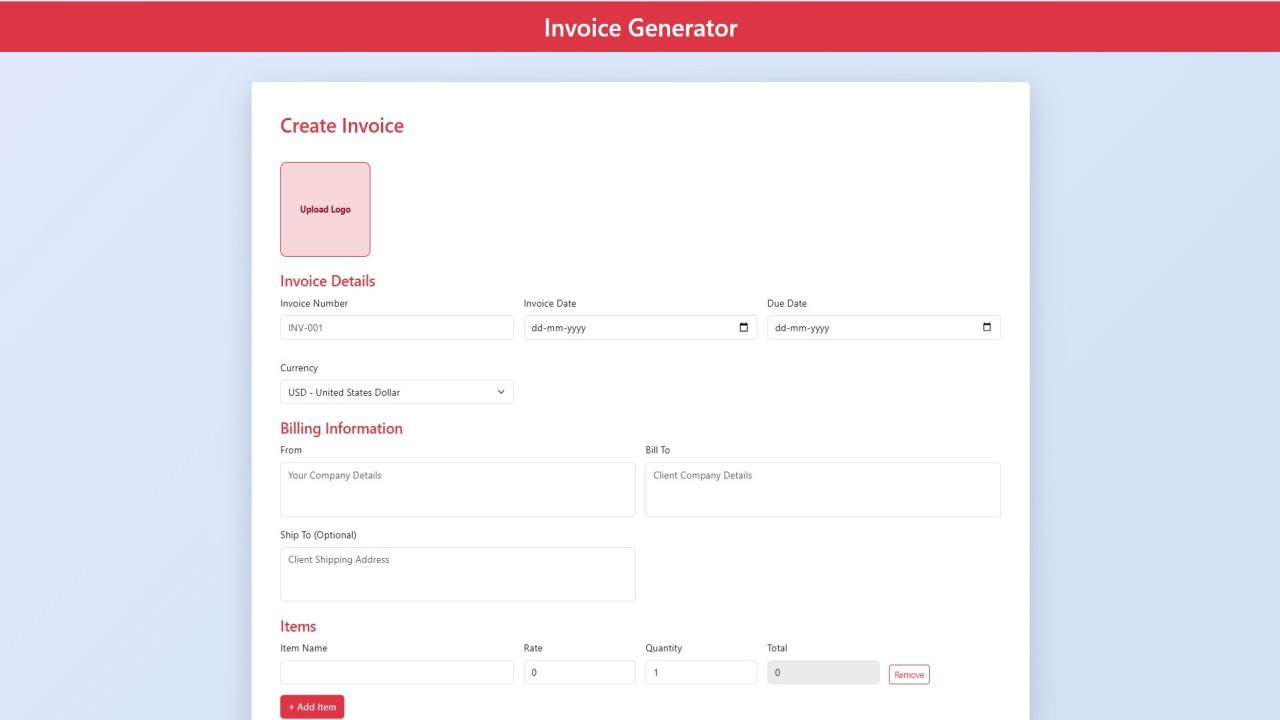Click the Quantity input field
The height and width of the screenshot is (720, 1280).
(x=700, y=672)
